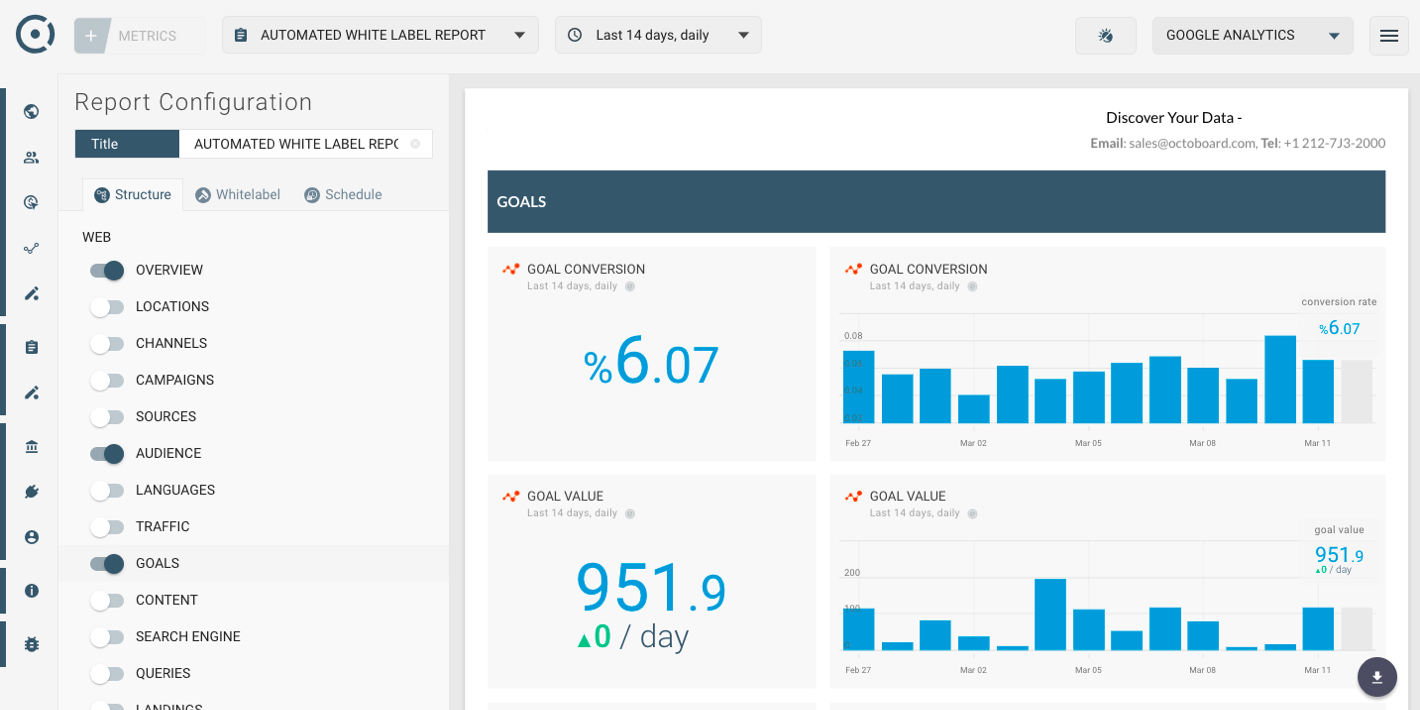The height and width of the screenshot is (710, 1420).
Task: Click info dot on Goal Value chart widget
Action: [972, 513]
